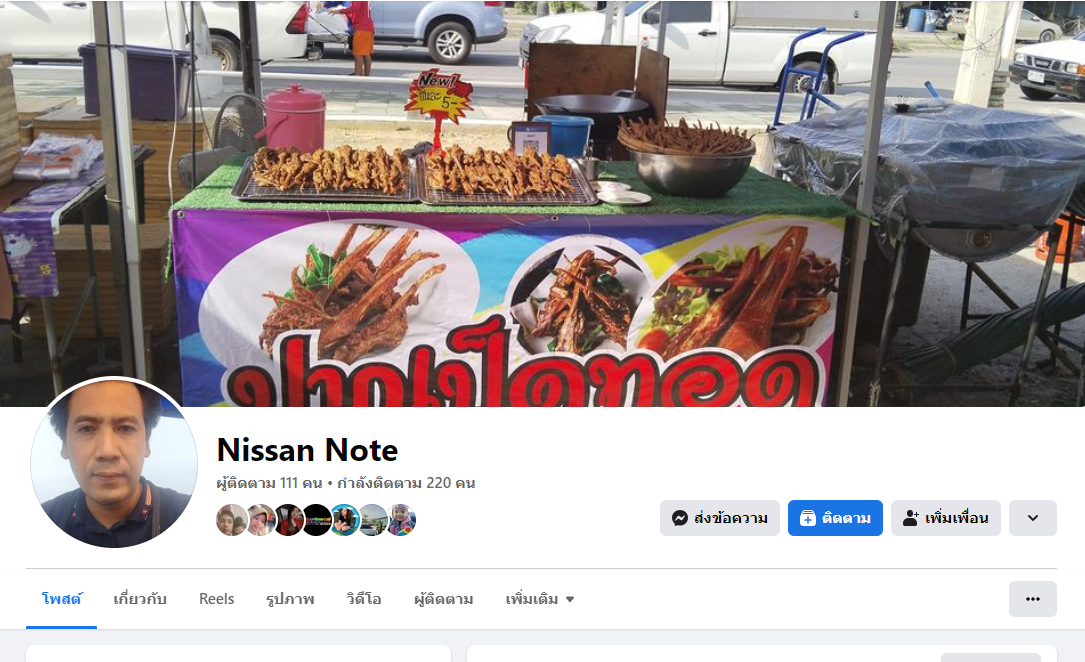This screenshot has height=662, width=1085.
Task: Switch to the เกี่ยวกับ tab
Action: (140, 599)
